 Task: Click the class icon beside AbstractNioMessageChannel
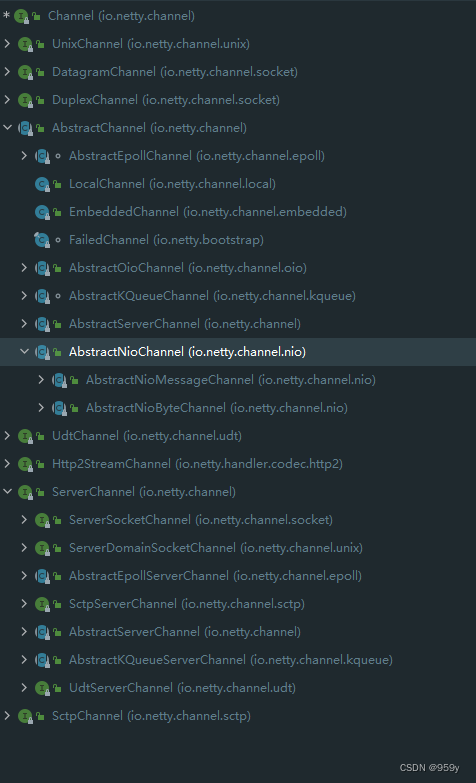coord(59,381)
